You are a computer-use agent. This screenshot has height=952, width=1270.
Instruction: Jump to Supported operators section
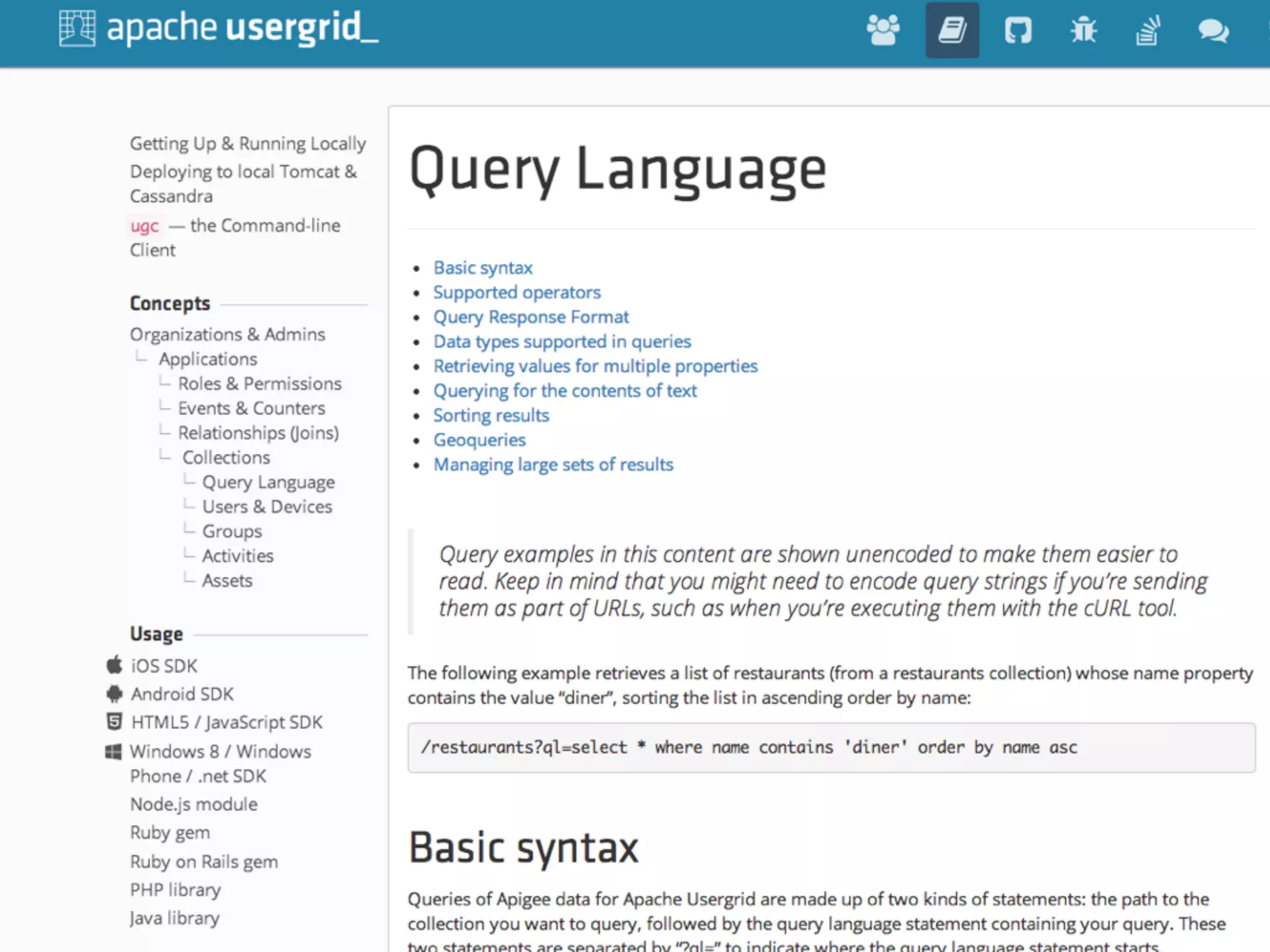517,292
